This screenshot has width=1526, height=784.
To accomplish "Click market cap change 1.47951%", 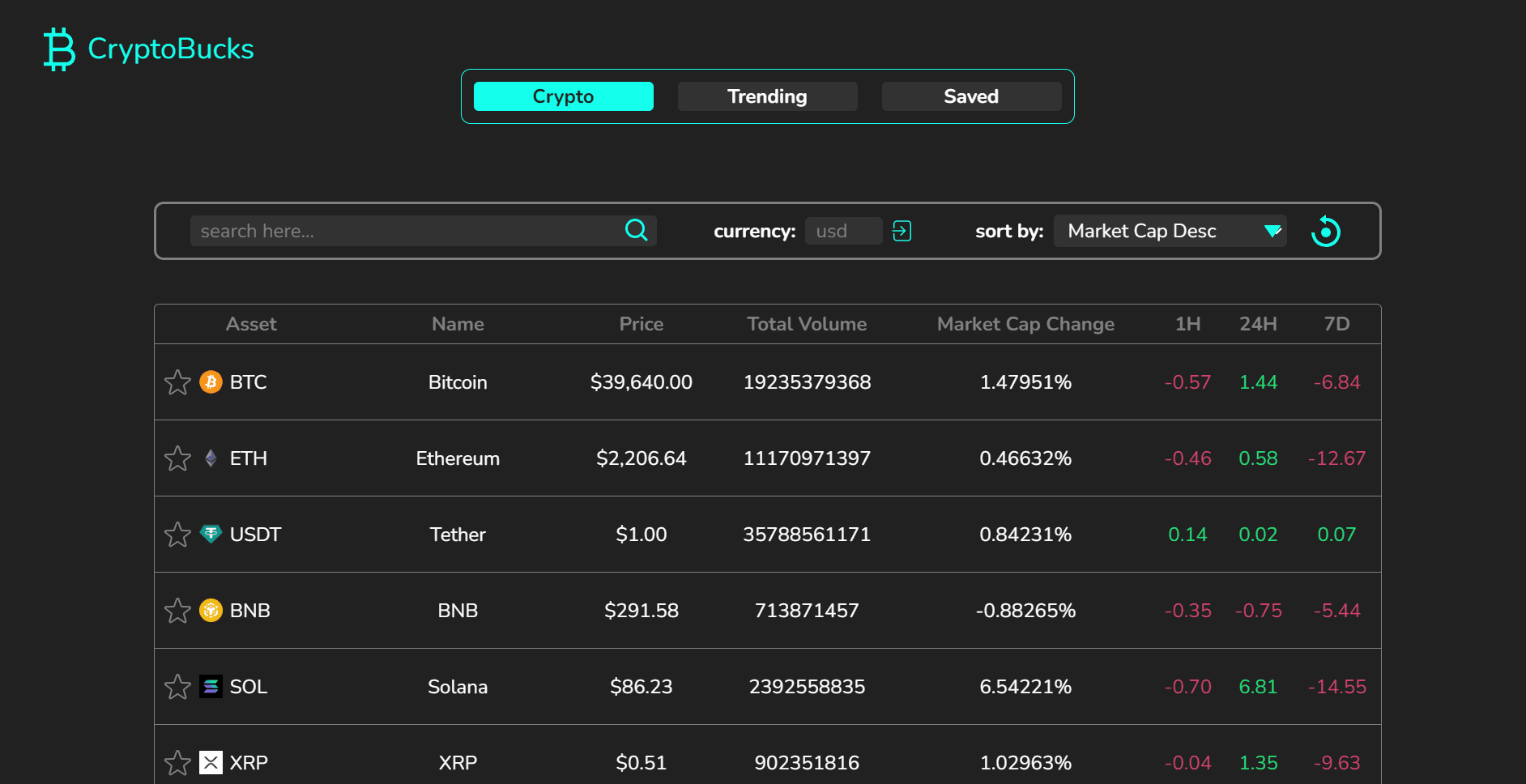I will (x=1026, y=382).
